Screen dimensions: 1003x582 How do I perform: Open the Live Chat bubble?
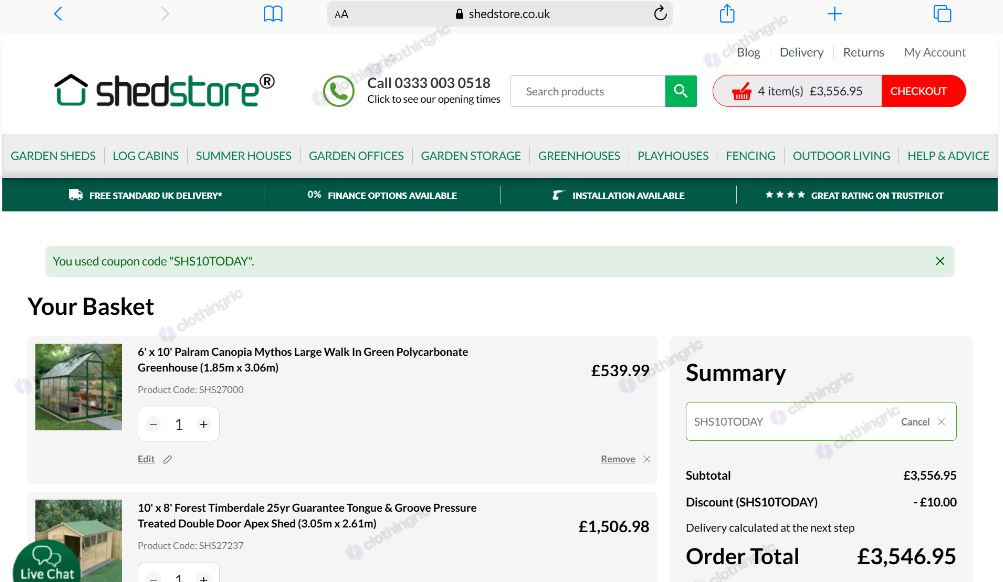tap(47, 563)
